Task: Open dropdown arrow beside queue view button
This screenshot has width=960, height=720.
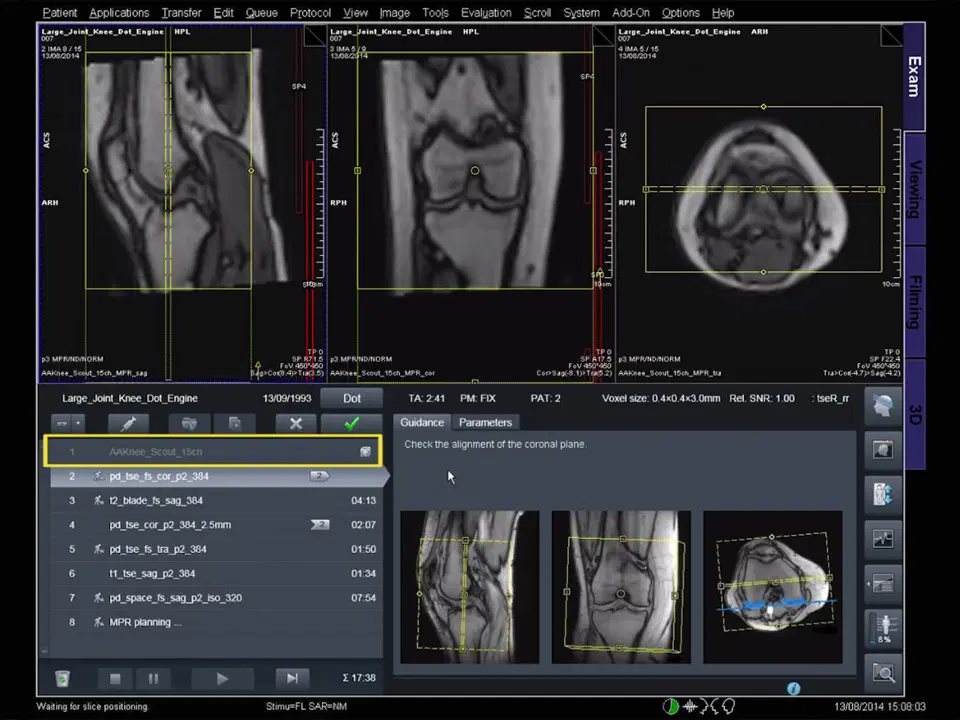Action: coord(78,424)
